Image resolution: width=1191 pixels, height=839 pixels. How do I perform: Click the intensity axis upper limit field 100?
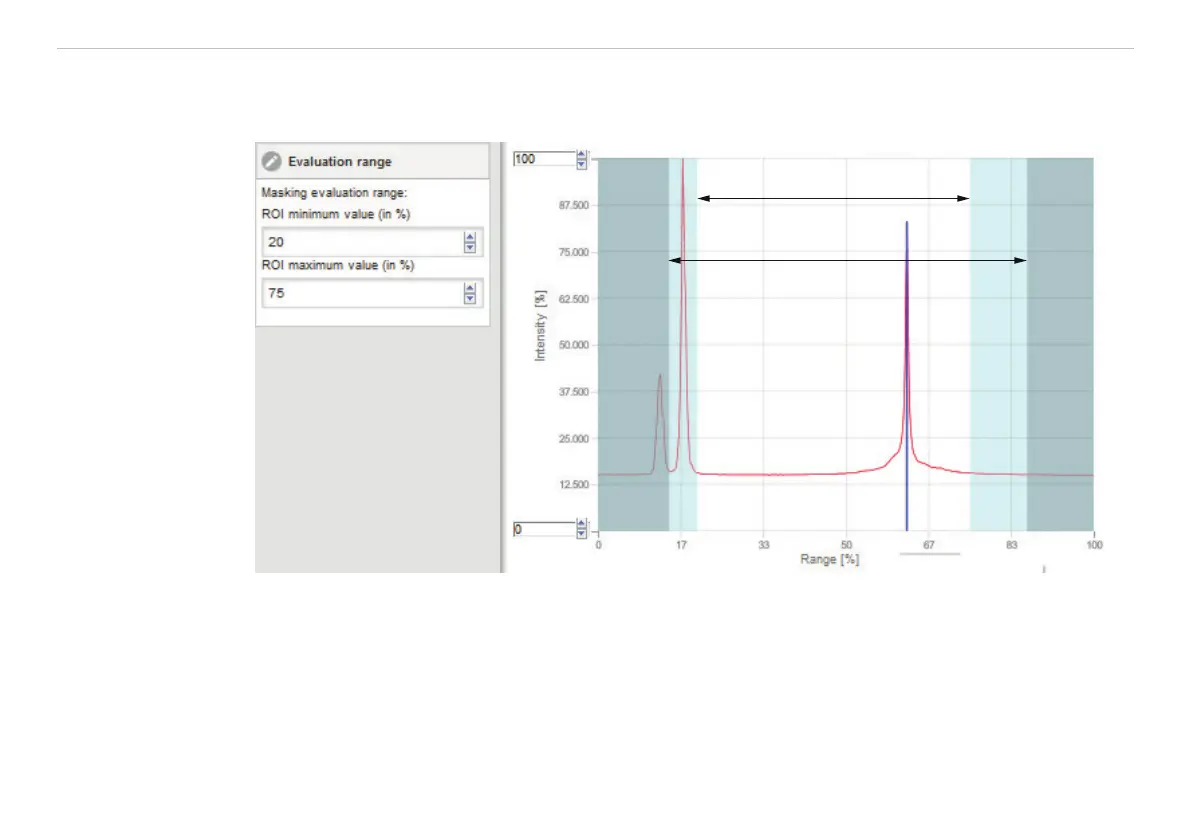click(544, 159)
